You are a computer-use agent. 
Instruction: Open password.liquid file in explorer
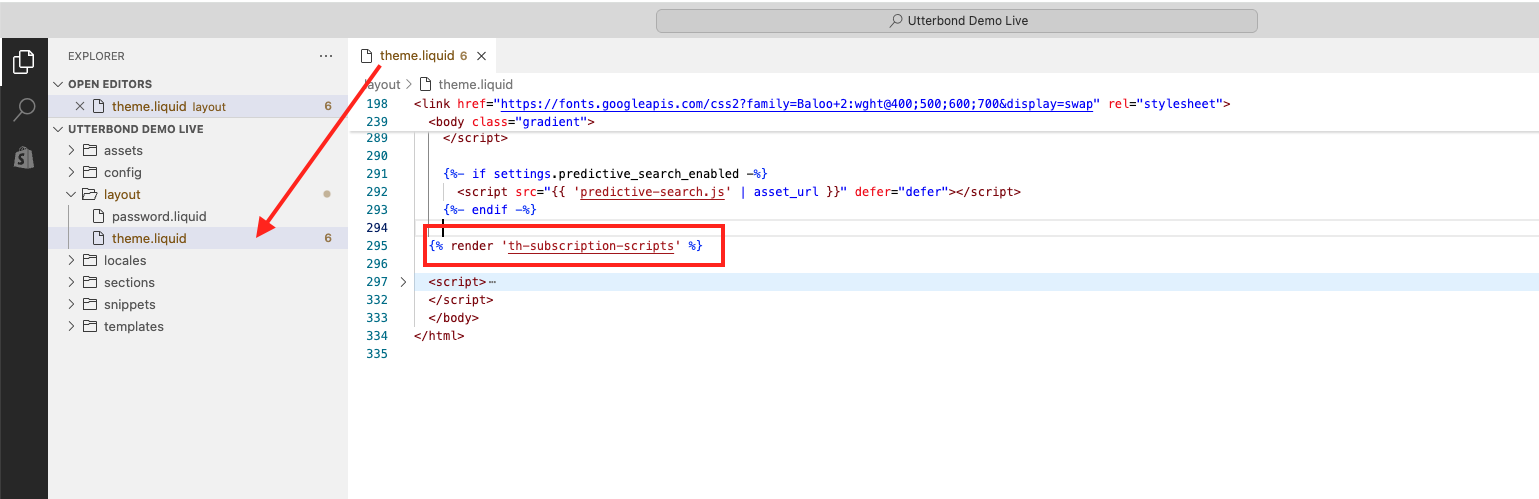(x=198, y=216)
